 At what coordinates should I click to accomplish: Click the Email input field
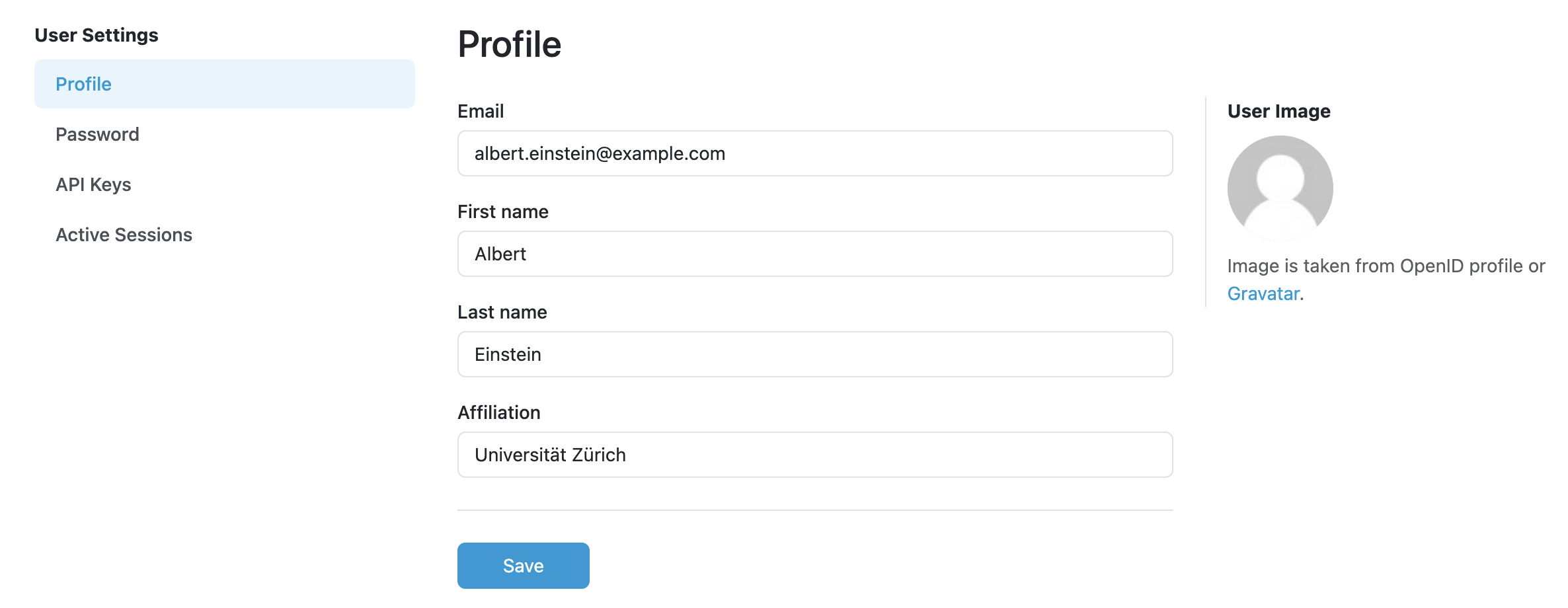pos(815,153)
